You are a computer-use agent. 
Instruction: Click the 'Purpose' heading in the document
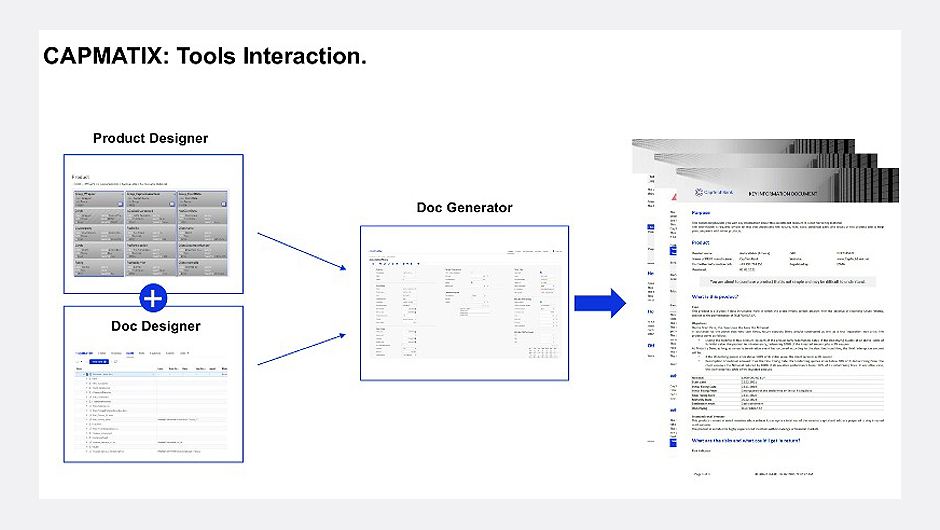[701, 213]
